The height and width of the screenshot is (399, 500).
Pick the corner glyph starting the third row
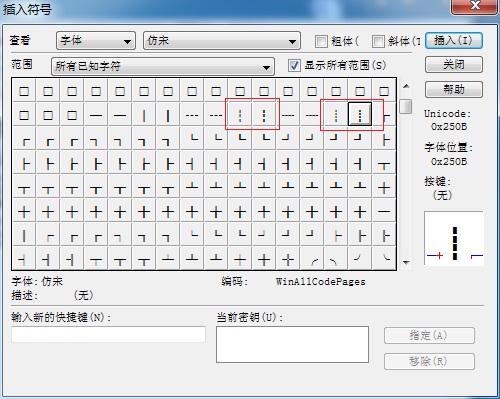(x=24, y=139)
